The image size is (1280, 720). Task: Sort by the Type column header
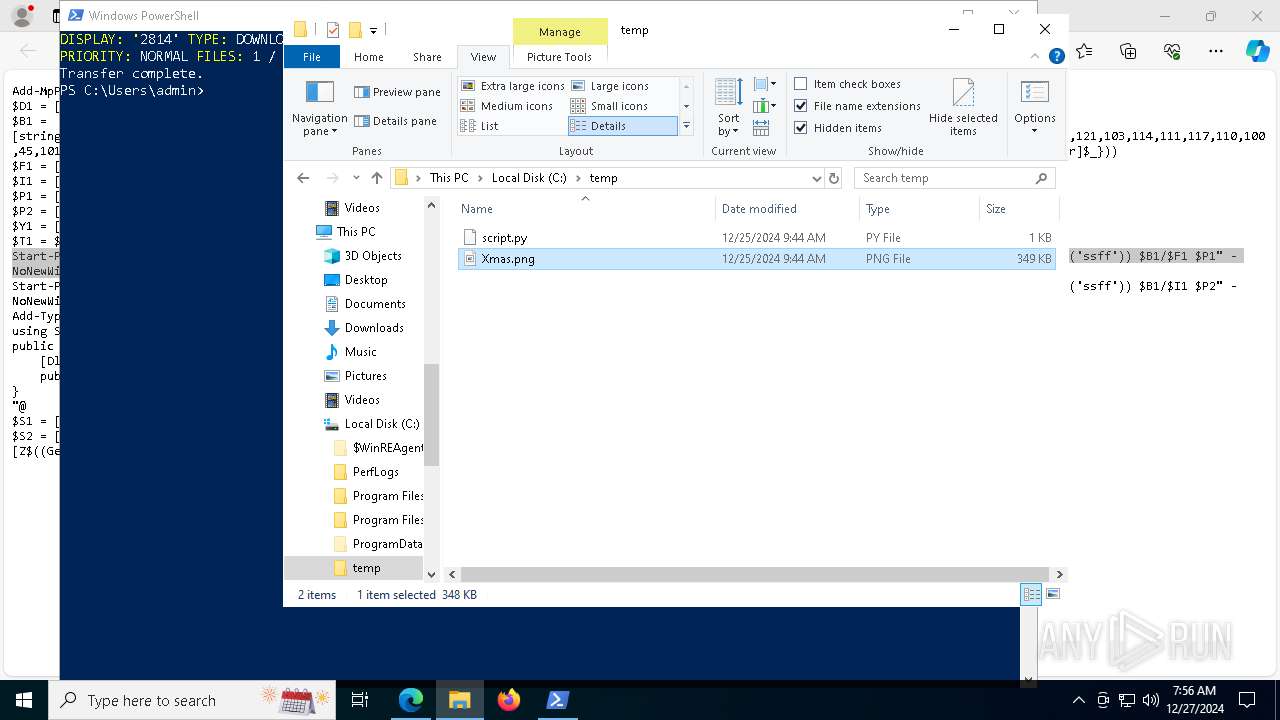(x=919, y=209)
